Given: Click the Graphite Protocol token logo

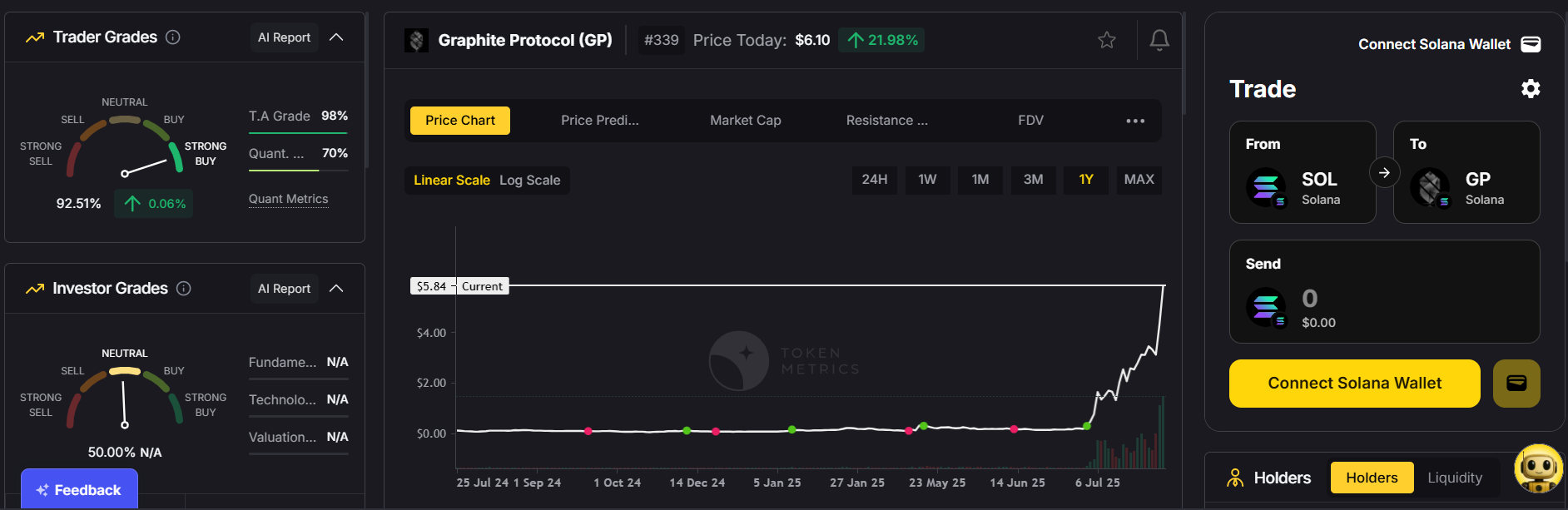Looking at the screenshot, I should click(416, 40).
